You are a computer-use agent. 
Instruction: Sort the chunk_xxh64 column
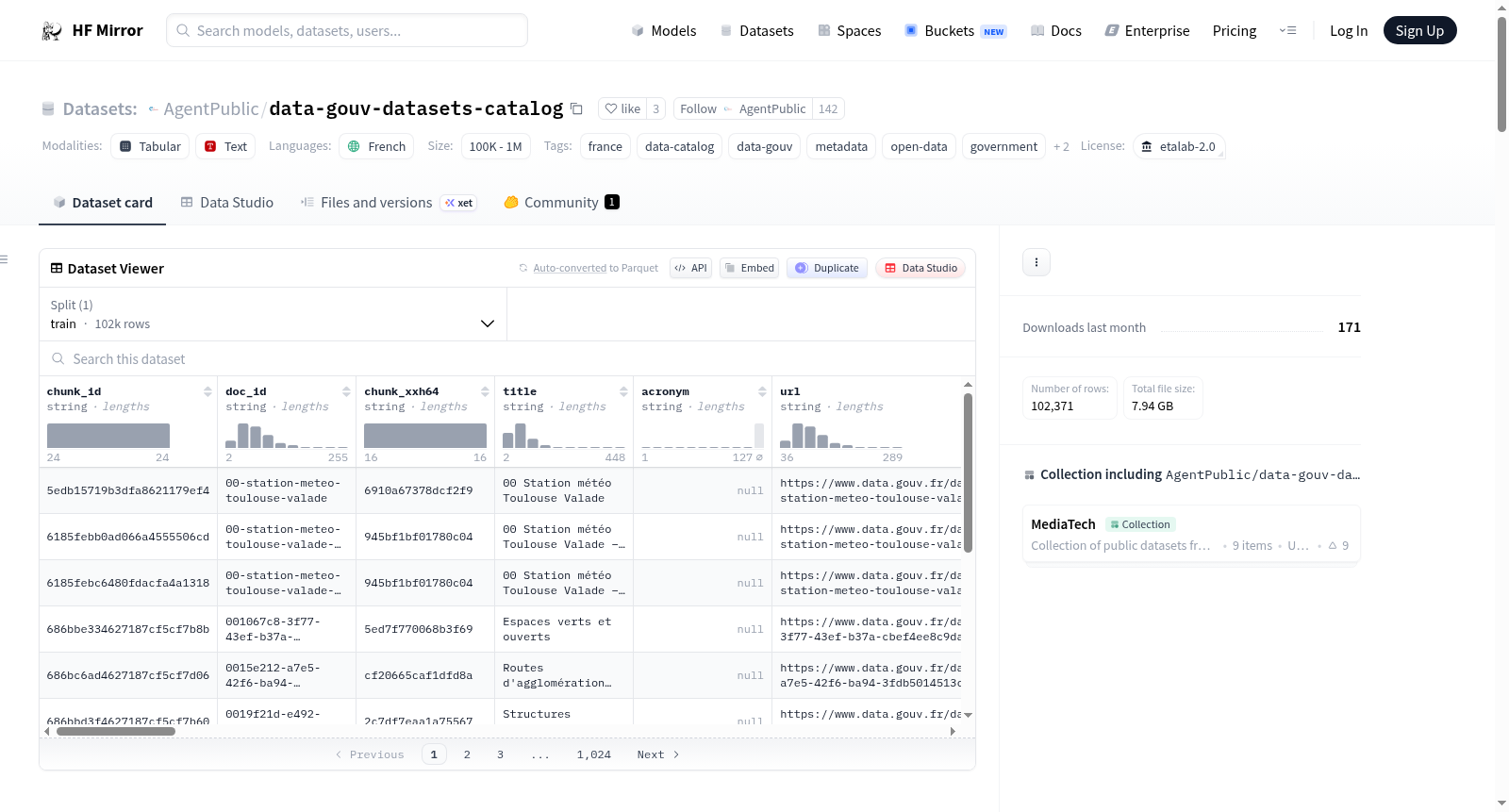(x=485, y=391)
